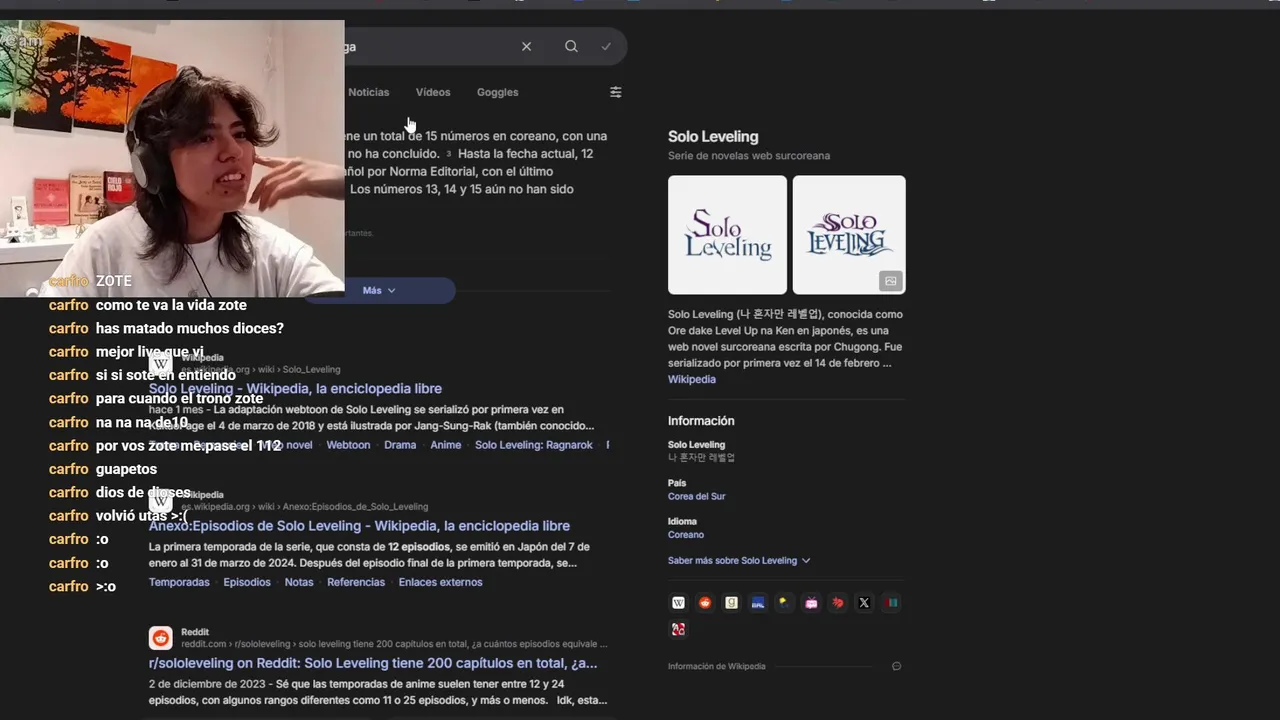The image size is (1280, 720).
Task: Open the Reddit source icon in the info panel
Action: click(705, 602)
